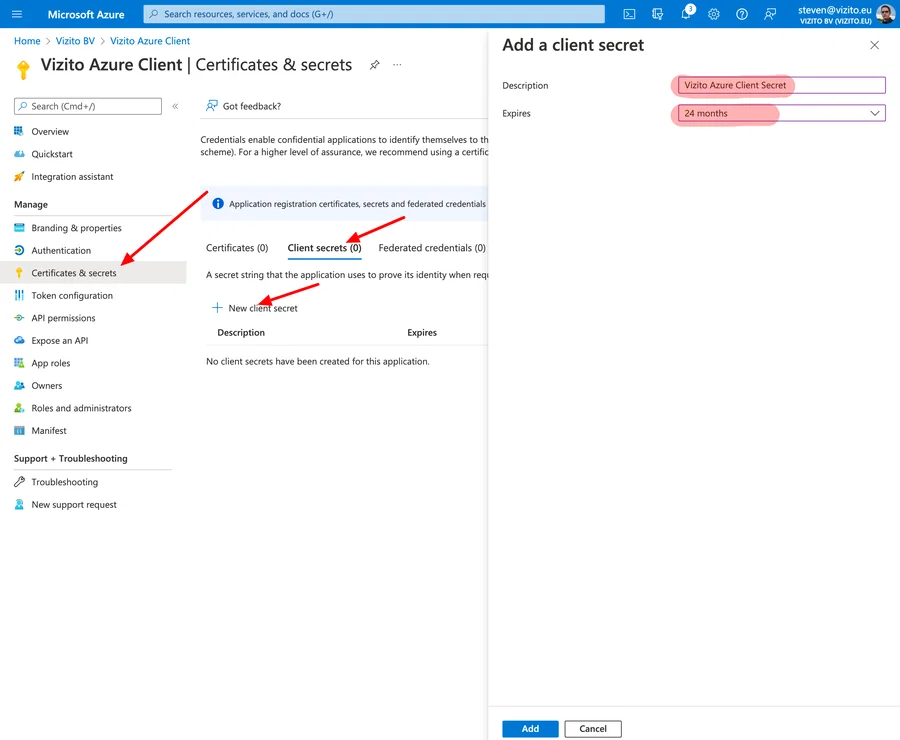The image size is (900, 740).
Task: Switch to the Certificates (0) tab
Action: 237,247
